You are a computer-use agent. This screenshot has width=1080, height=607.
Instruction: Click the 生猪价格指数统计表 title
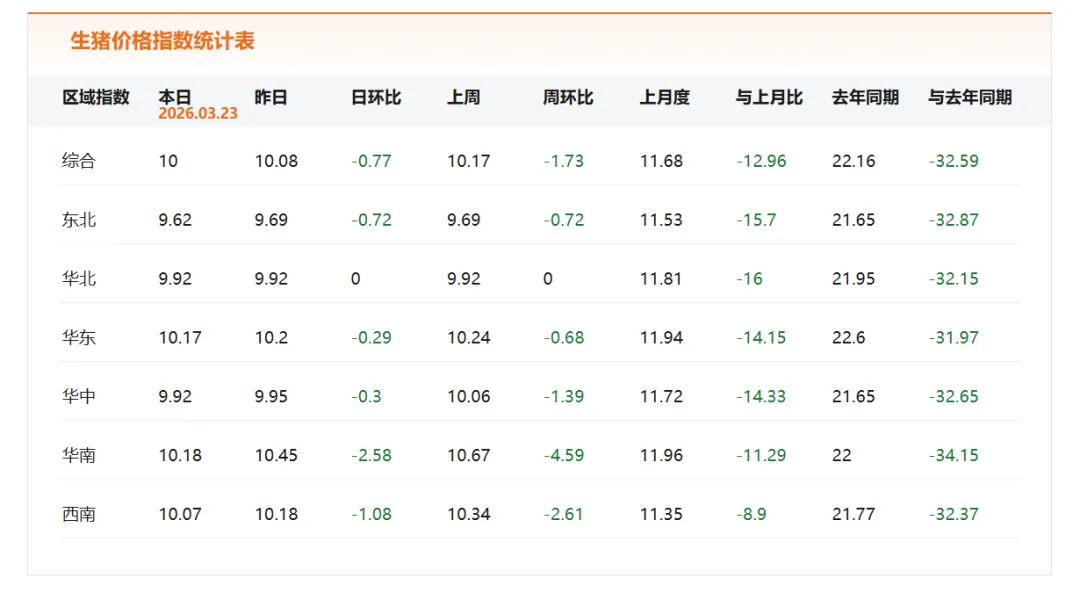click(x=163, y=41)
